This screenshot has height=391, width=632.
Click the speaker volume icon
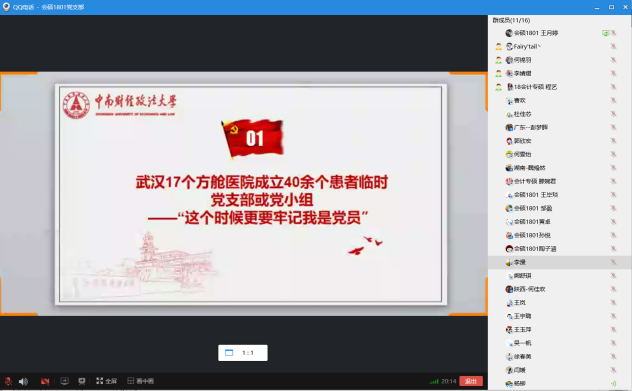(23, 381)
